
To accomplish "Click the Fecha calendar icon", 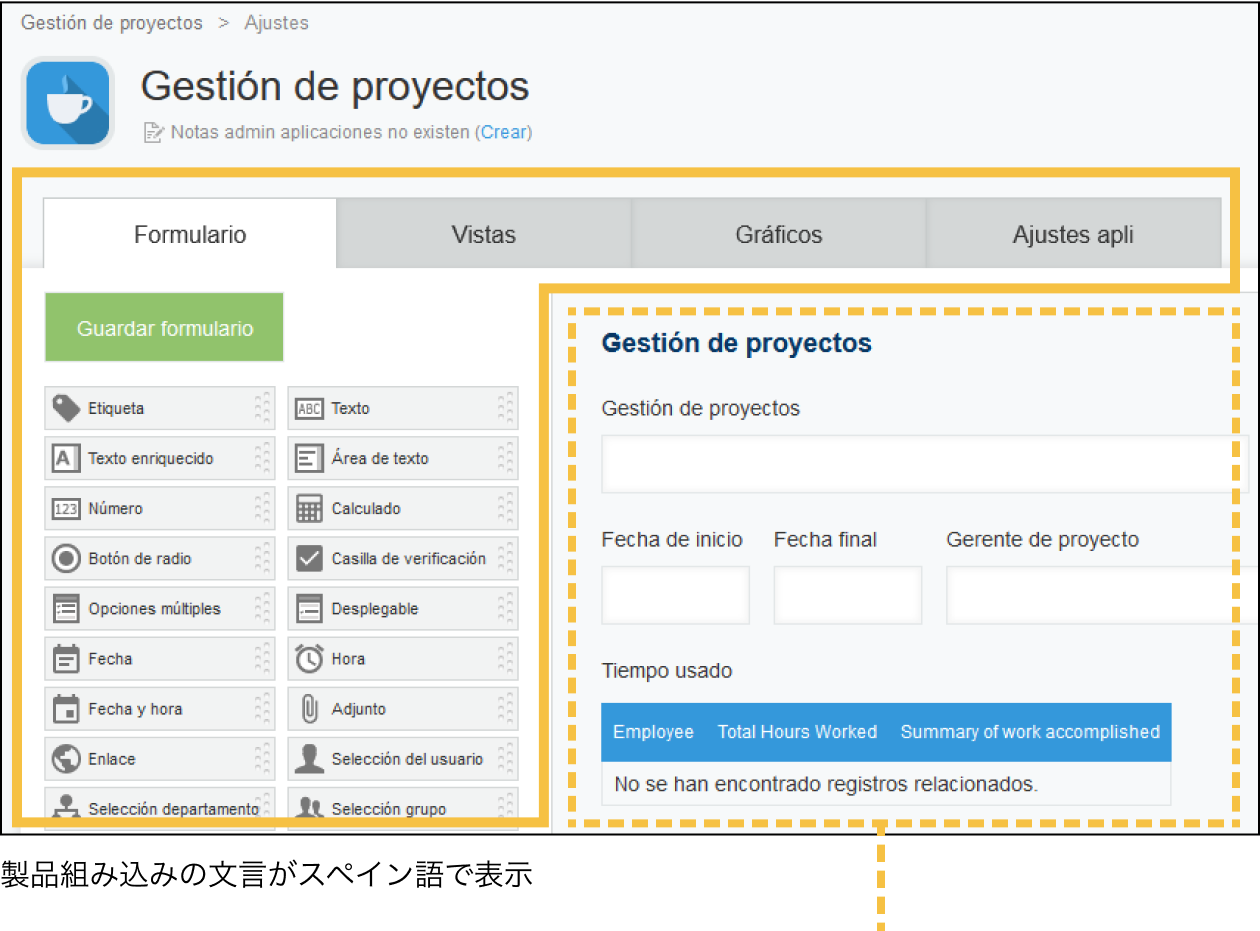I will click(66, 659).
